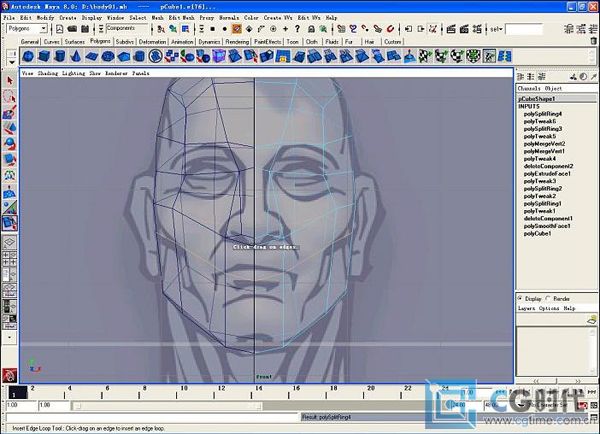Open the Object menu in Channel Box
The height and width of the screenshot is (434, 600).
[553, 88]
